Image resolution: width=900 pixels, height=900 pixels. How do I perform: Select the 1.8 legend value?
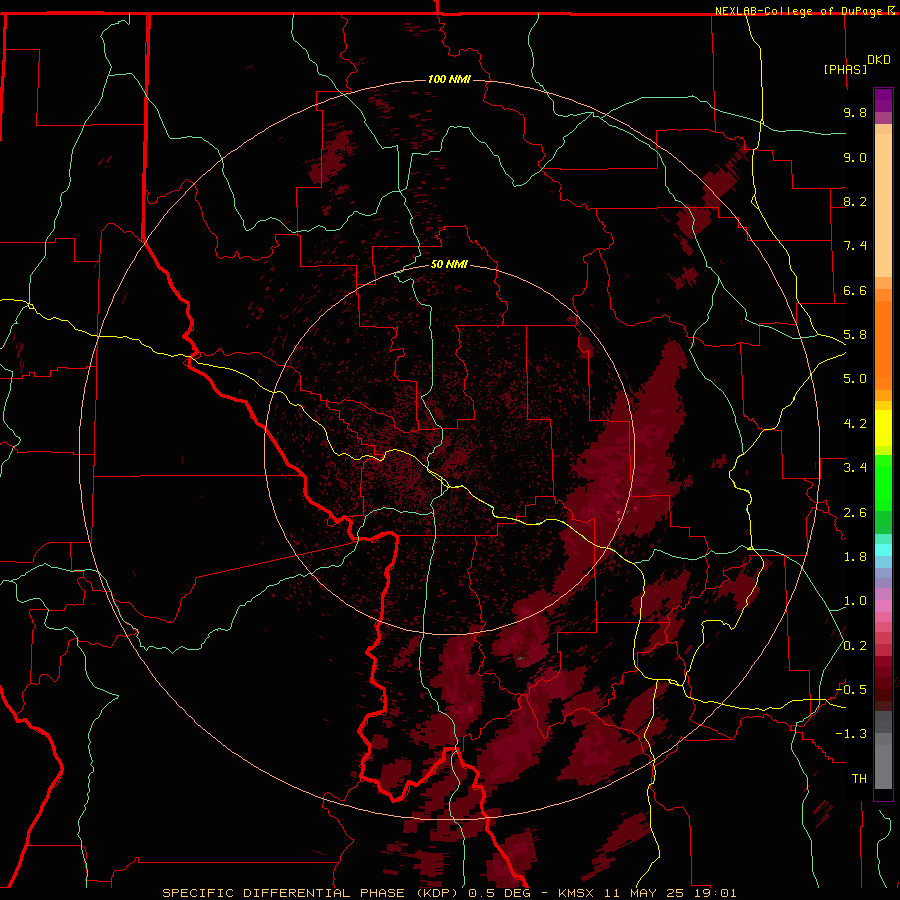(x=855, y=557)
